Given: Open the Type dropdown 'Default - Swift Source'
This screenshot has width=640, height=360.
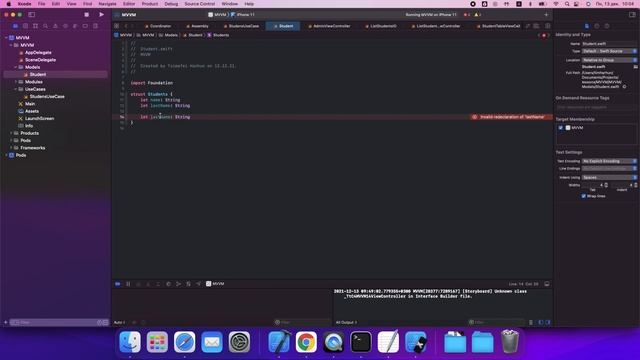Looking at the screenshot, I should pyautogui.click(x=609, y=51).
